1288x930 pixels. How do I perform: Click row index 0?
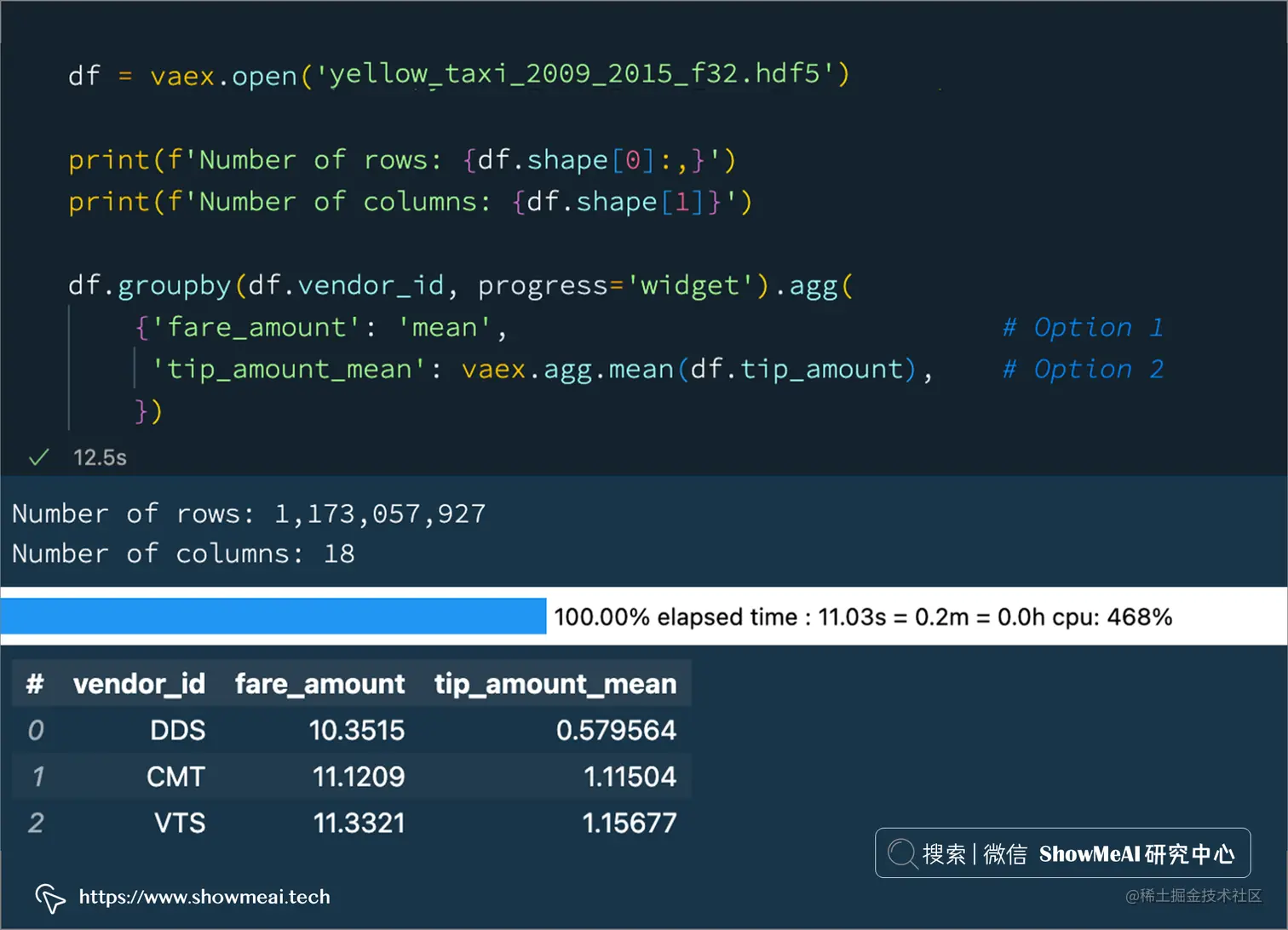36,730
